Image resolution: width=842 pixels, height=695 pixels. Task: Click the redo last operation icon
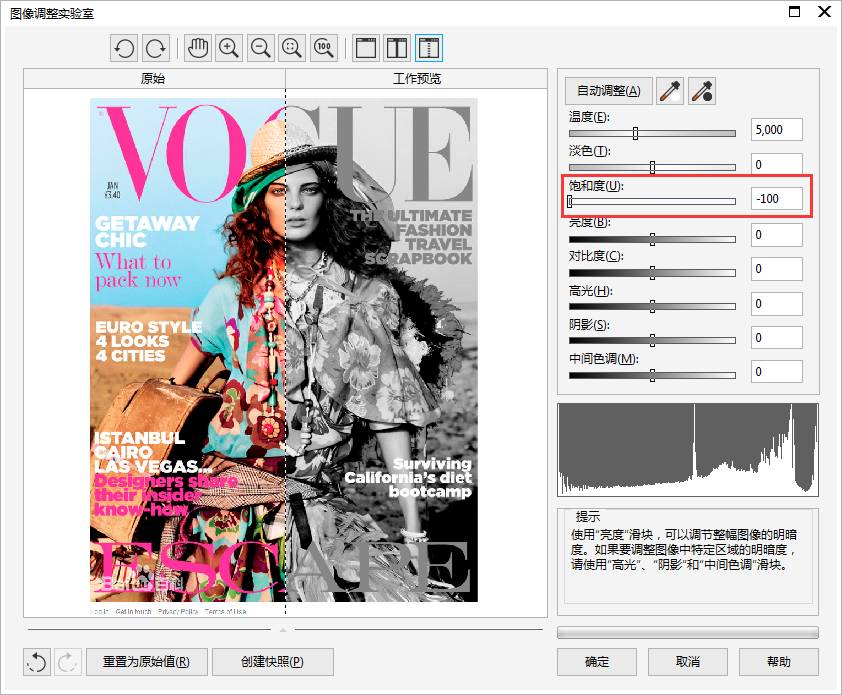(x=68, y=662)
